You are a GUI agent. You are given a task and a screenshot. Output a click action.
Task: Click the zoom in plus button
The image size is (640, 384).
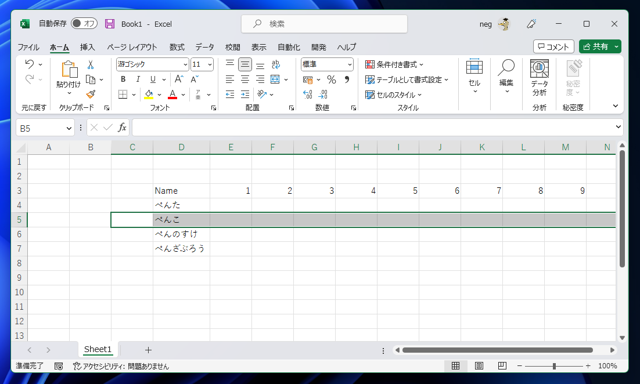(x=588, y=366)
